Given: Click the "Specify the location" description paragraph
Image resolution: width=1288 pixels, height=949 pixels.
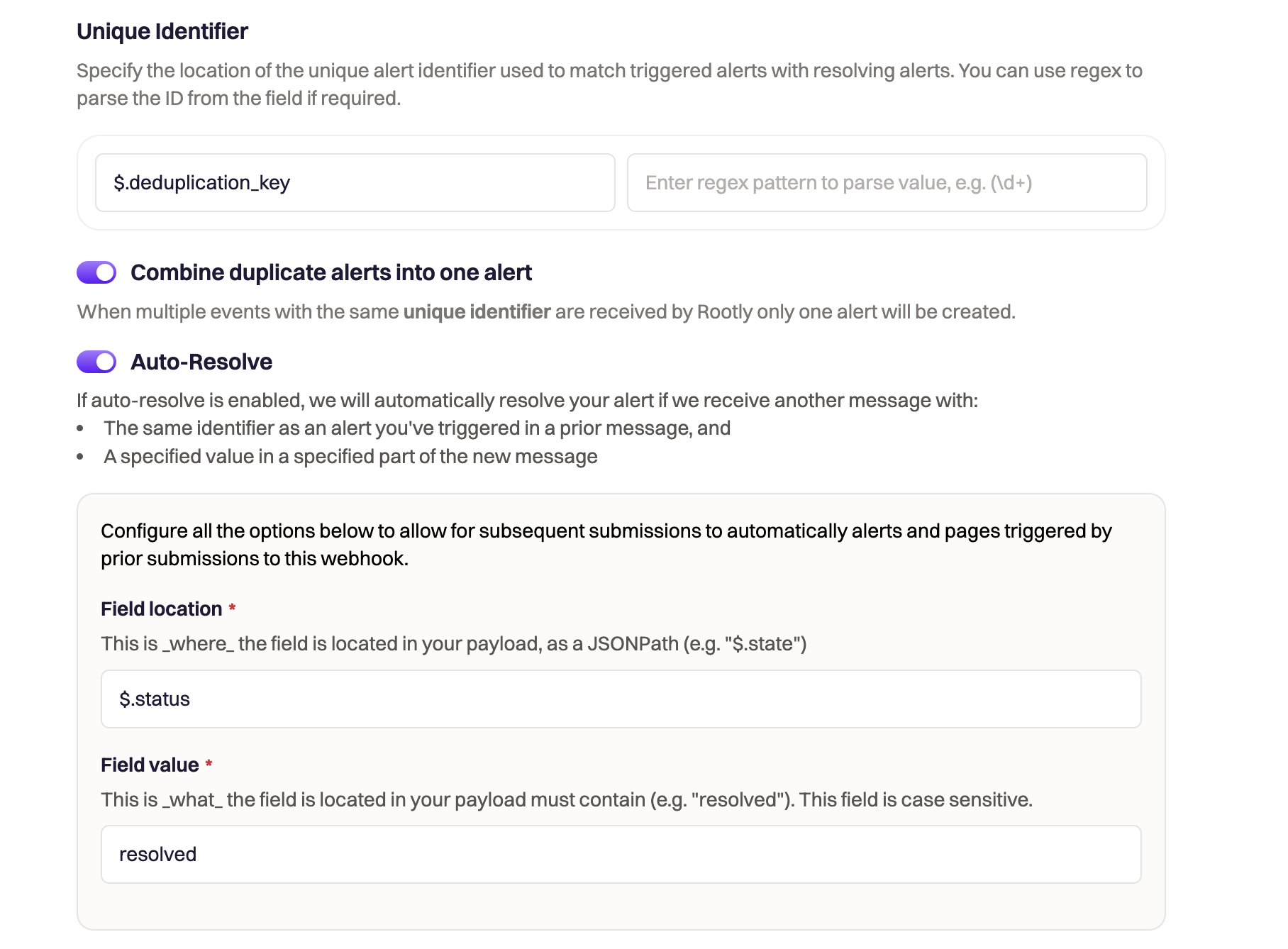Looking at the screenshot, I should pyautogui.click(x=609, y=84).
